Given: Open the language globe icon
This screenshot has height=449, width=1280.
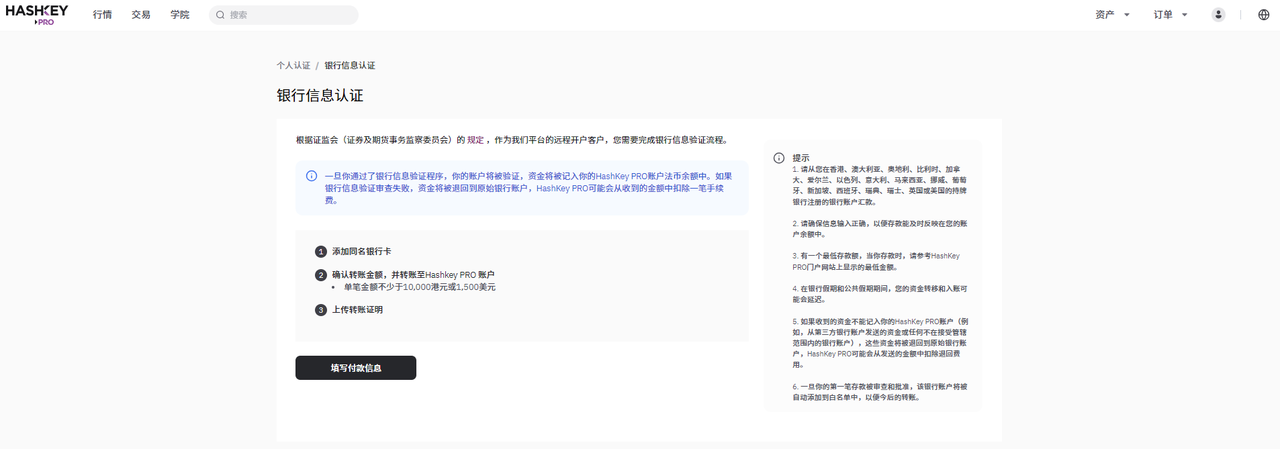Looking at the screenshot, I should click(1263, 15).
